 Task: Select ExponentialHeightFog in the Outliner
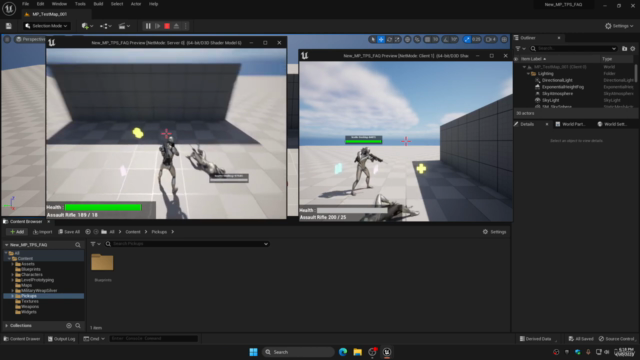point(562,87)
